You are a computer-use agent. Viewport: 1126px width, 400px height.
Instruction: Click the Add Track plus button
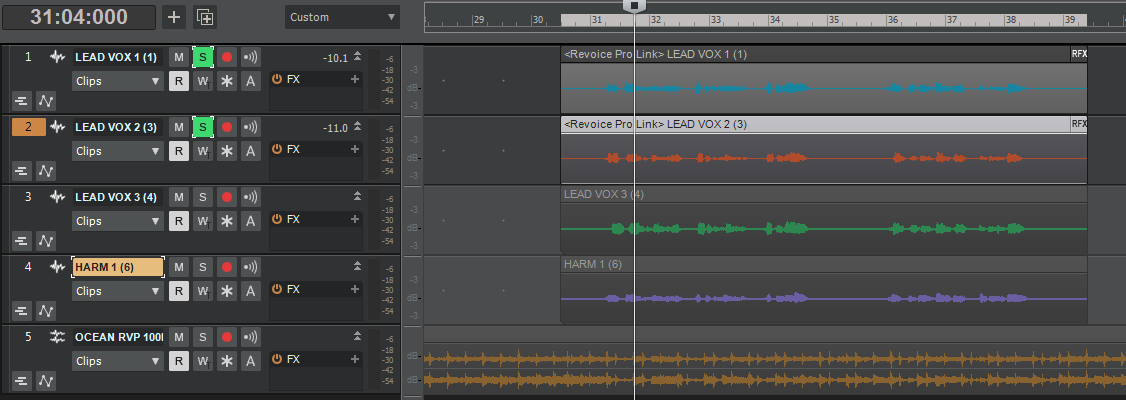pyautogui.click(x=174, y=17)
